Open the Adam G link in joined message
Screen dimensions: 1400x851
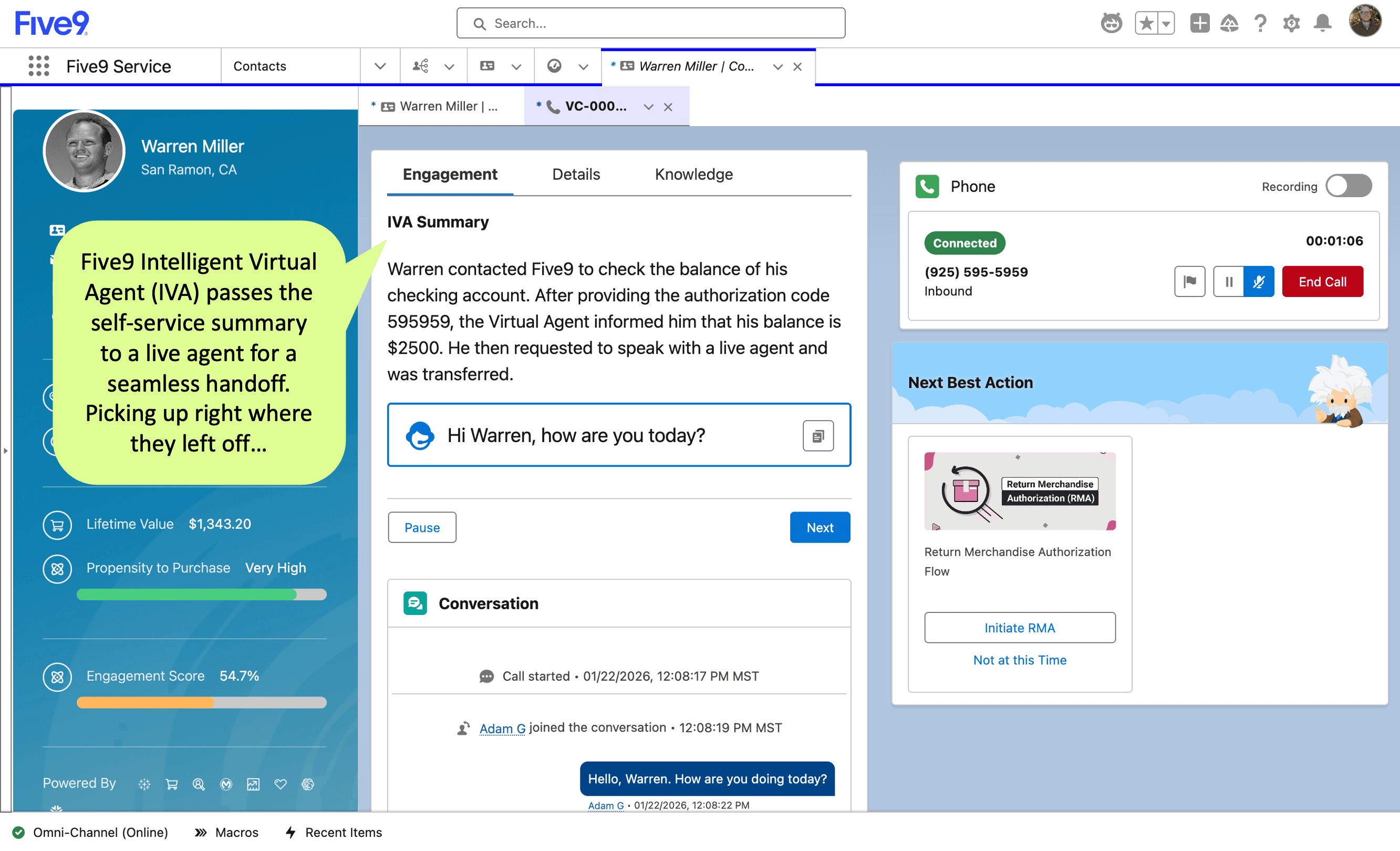[x=502, y=727]
